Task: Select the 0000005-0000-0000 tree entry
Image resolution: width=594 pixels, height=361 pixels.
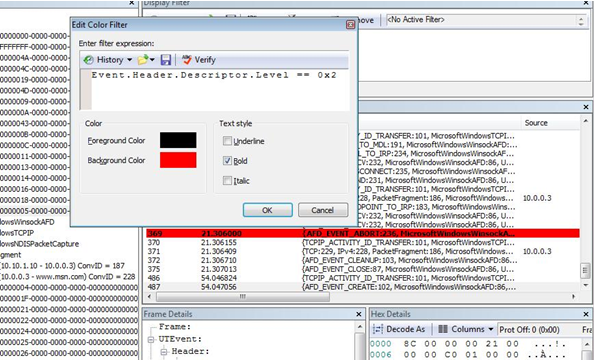Action: [x=34, y=211]
